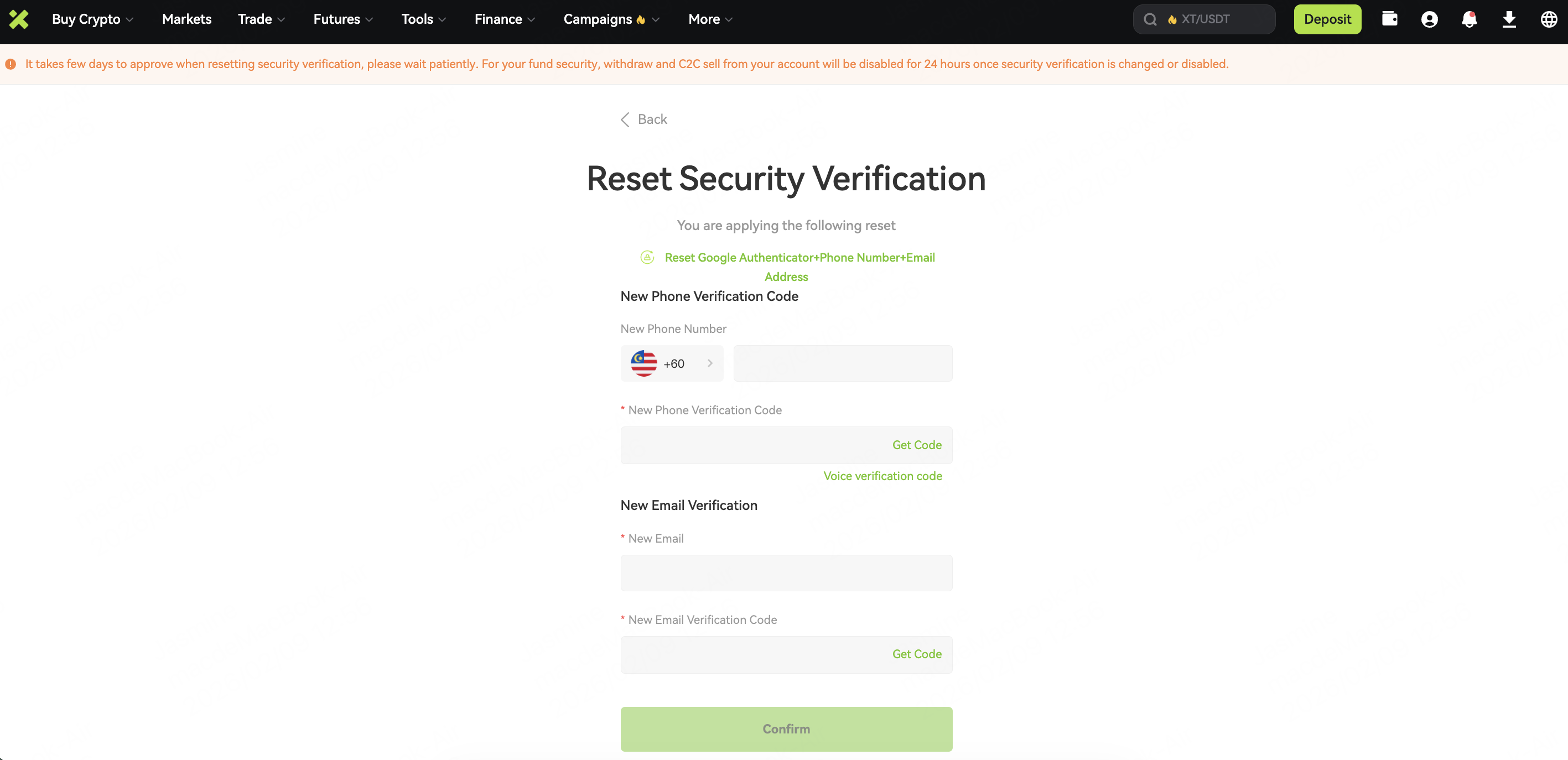The height and width of the screenshot is (760, 1568).
Task: Click the XT exchange logo icon
Action: click(19, 19)
